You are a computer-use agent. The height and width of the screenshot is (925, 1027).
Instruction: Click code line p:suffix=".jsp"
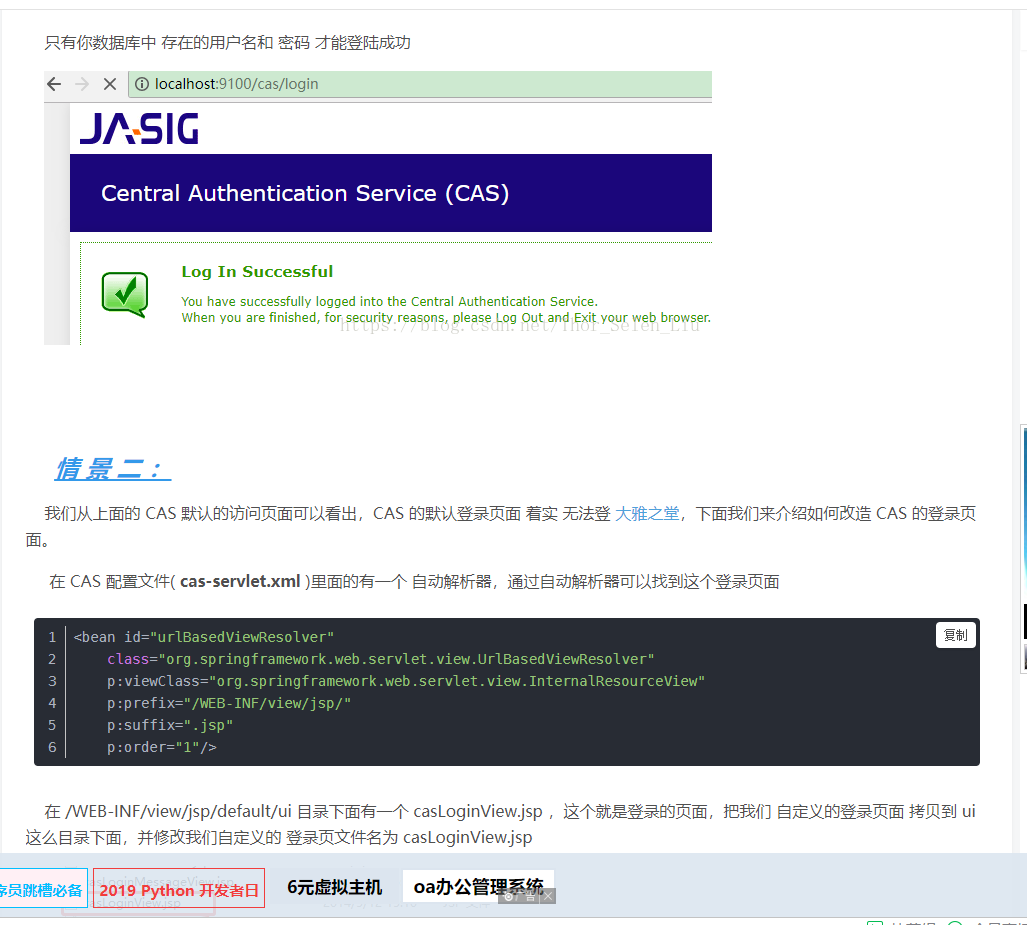pyautogui.click(x=170, y=725)
